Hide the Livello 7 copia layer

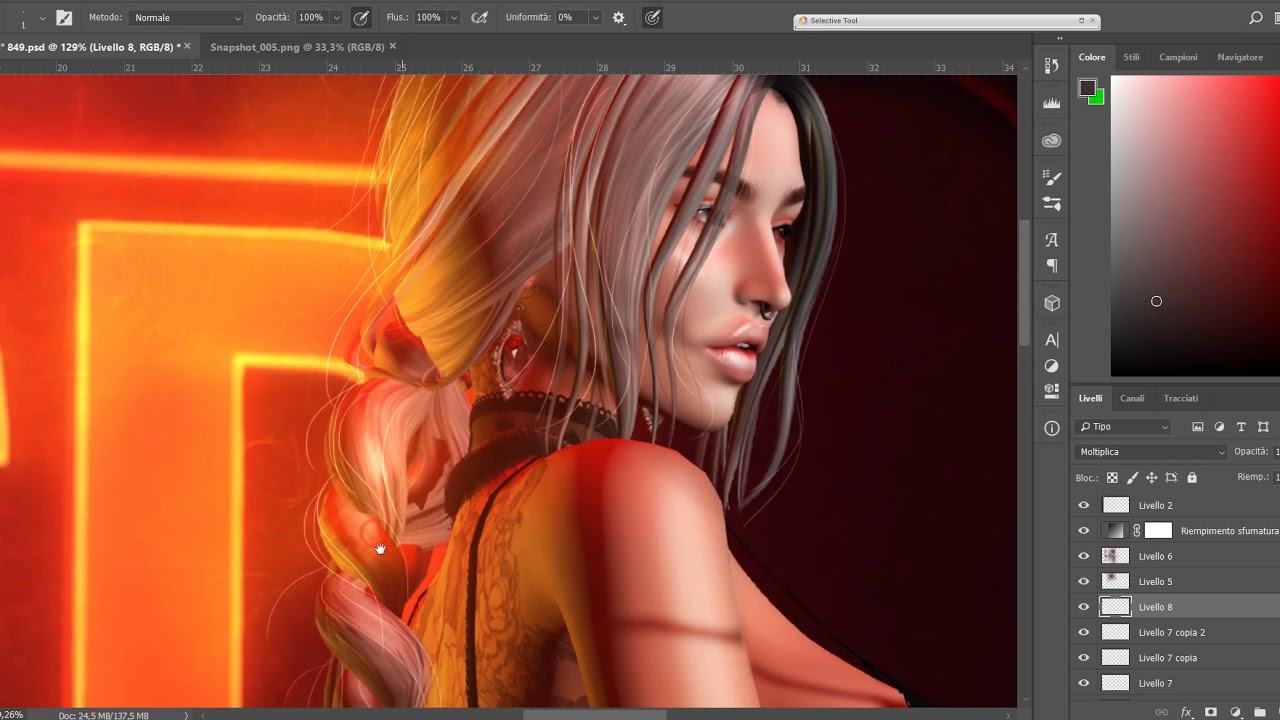tap(1083, 658)
